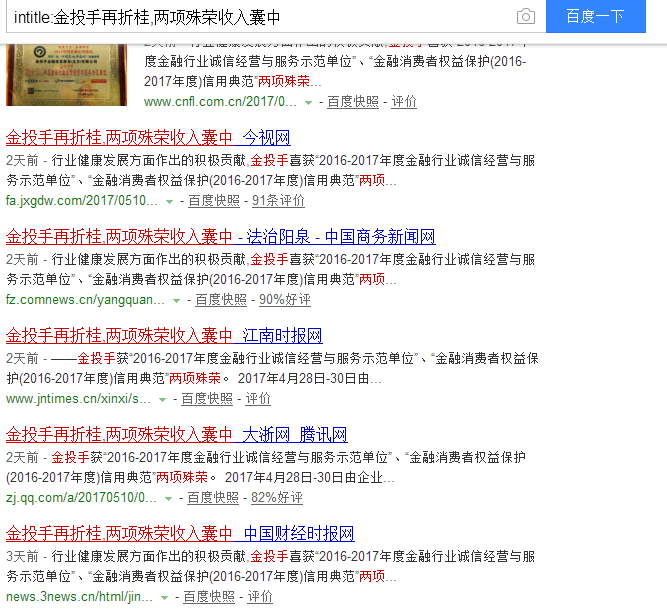Image resolution: width=667 pixels, height=612 pixels.
Task: Open 百度快照 for the news.3news.cn result
Action: pos(209,597)
